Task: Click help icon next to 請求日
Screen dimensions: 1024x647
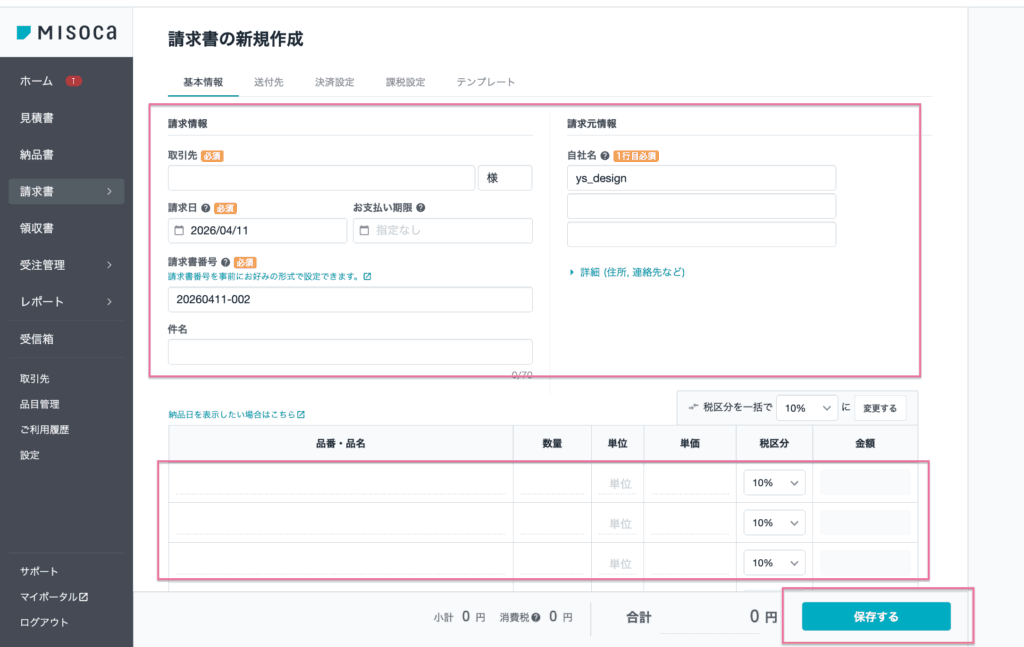Action: [x=206, y=208]
